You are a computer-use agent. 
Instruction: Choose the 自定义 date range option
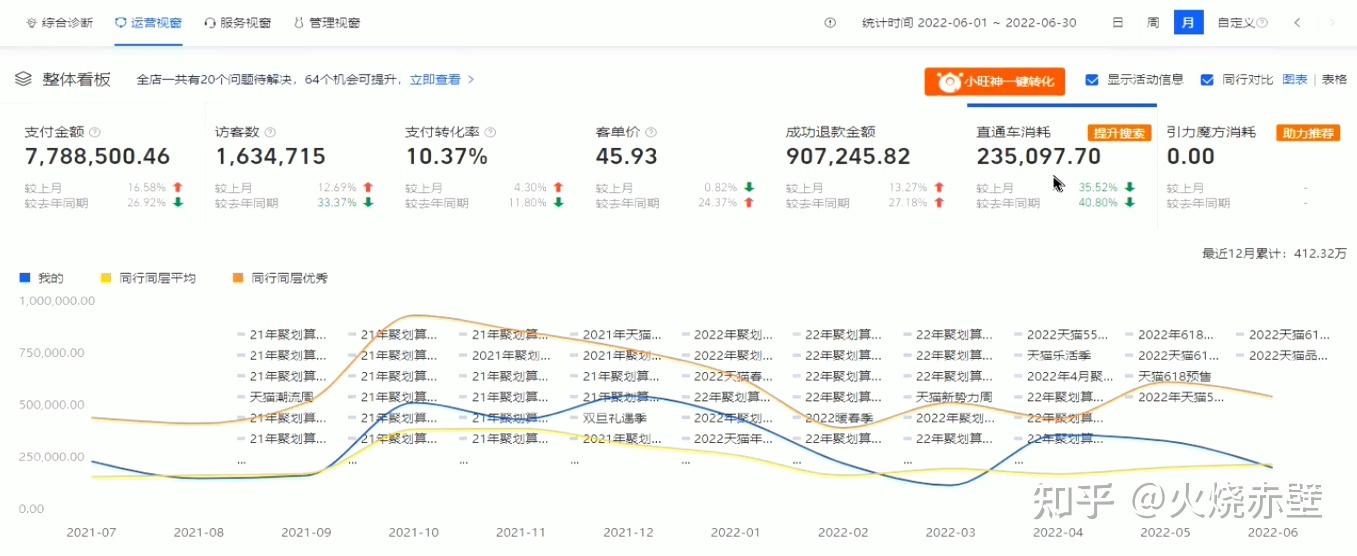1236,22
